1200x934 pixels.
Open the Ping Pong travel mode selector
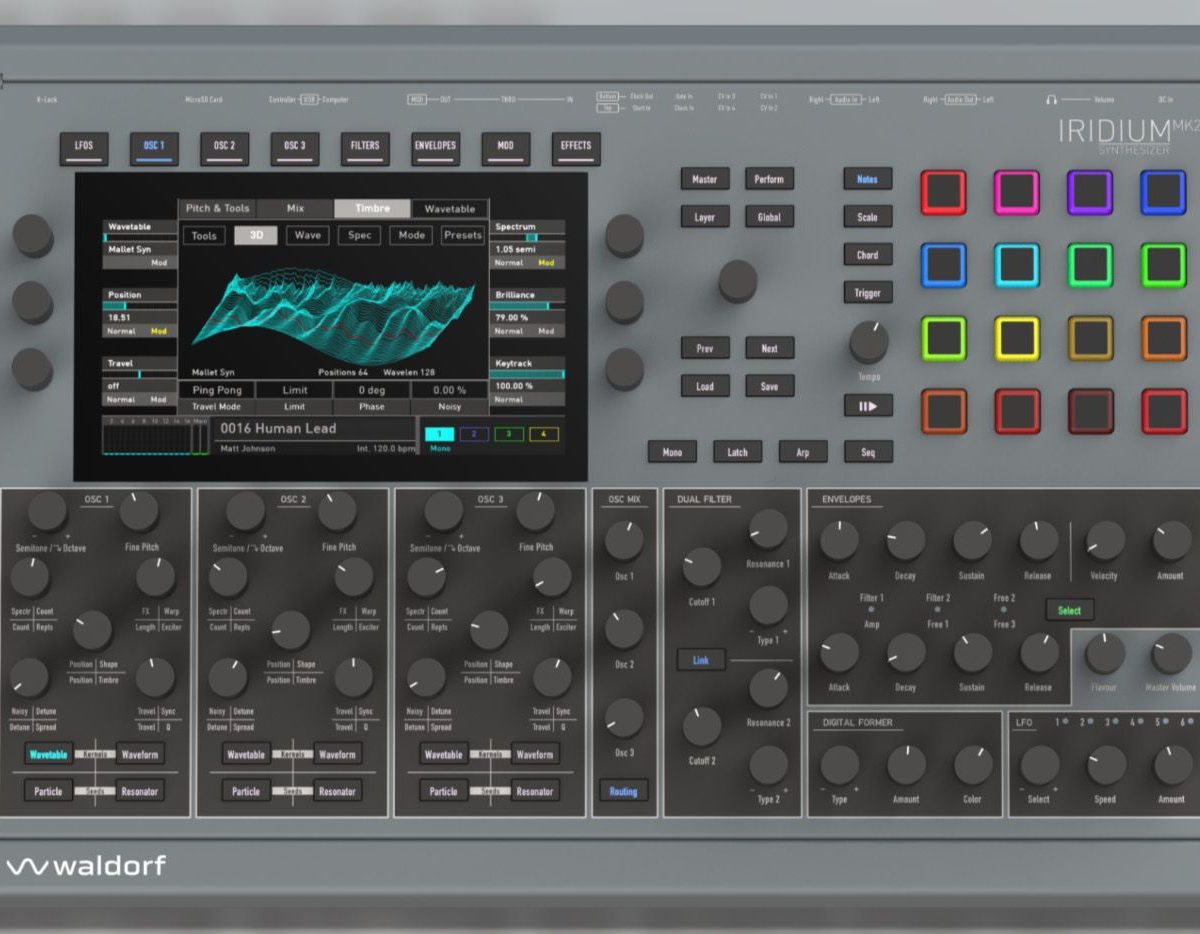(216, 390)
